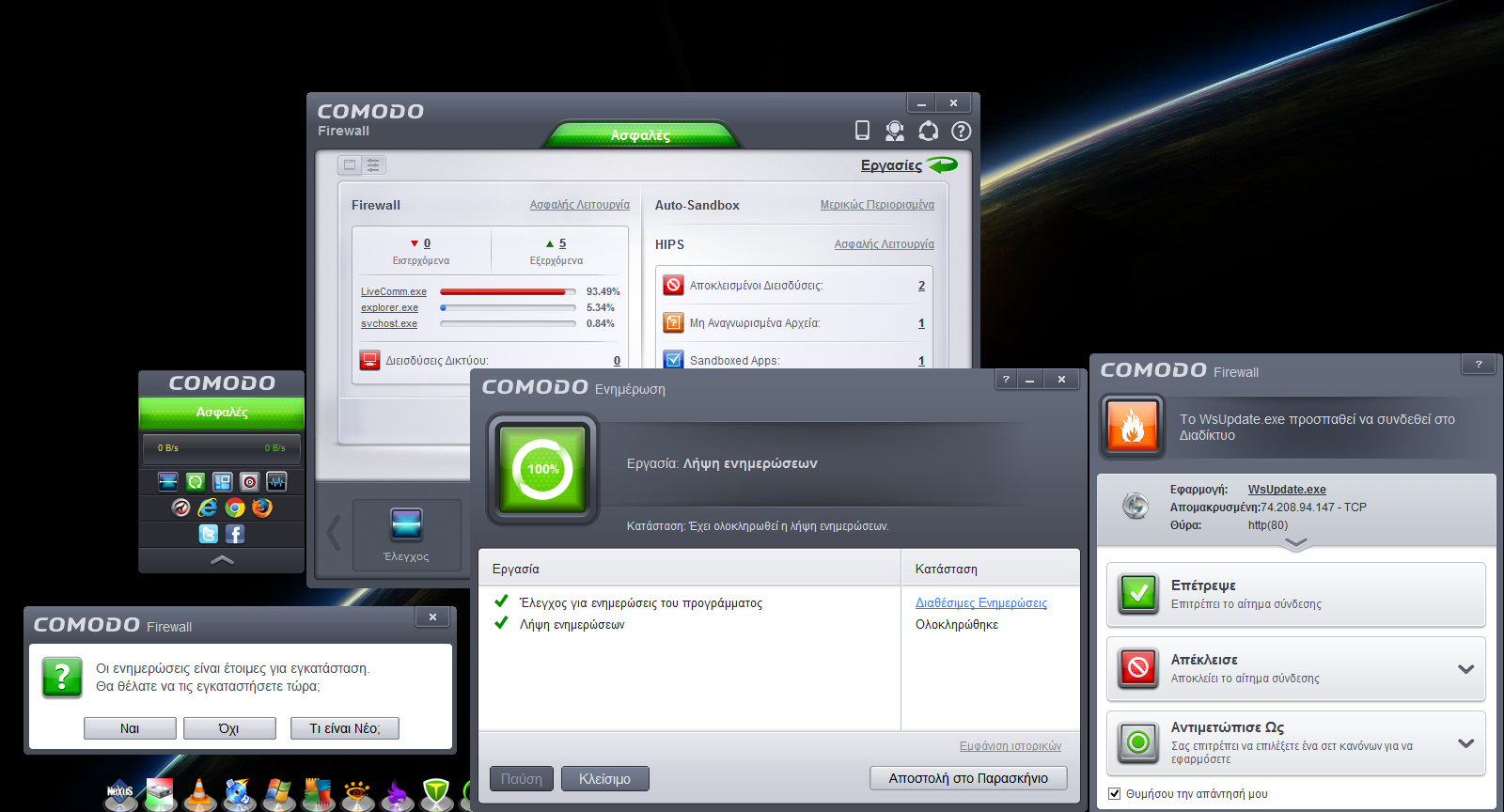Viewport: 1504px width, 812px height.
Task: Click the Ναι button in update prompt
Action: pos(130,728)
